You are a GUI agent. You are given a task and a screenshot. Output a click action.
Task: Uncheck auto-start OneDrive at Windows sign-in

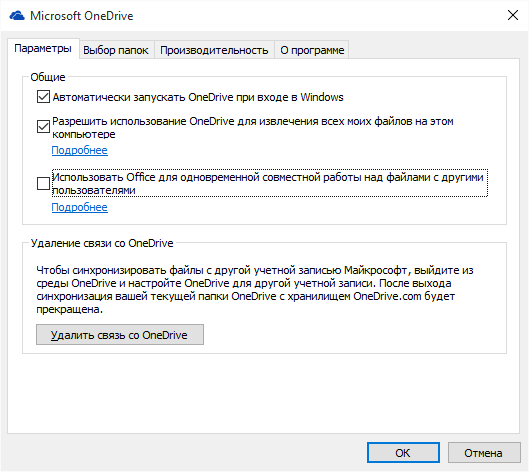(43, 97)
